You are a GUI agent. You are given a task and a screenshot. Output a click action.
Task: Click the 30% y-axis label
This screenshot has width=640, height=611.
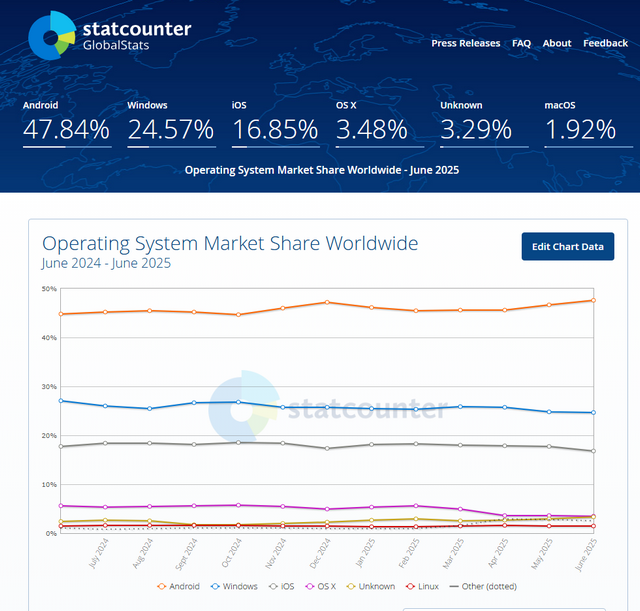49,387
